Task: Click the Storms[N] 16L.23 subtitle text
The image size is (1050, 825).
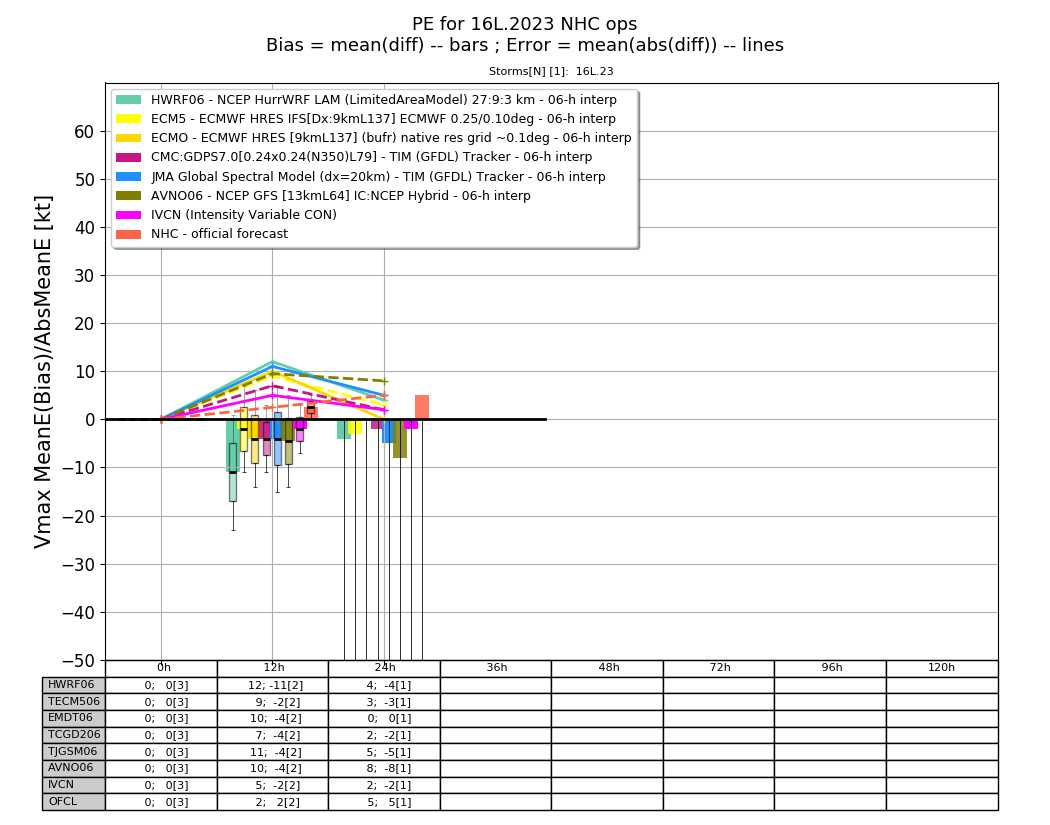Action: [x=551, y=71]
